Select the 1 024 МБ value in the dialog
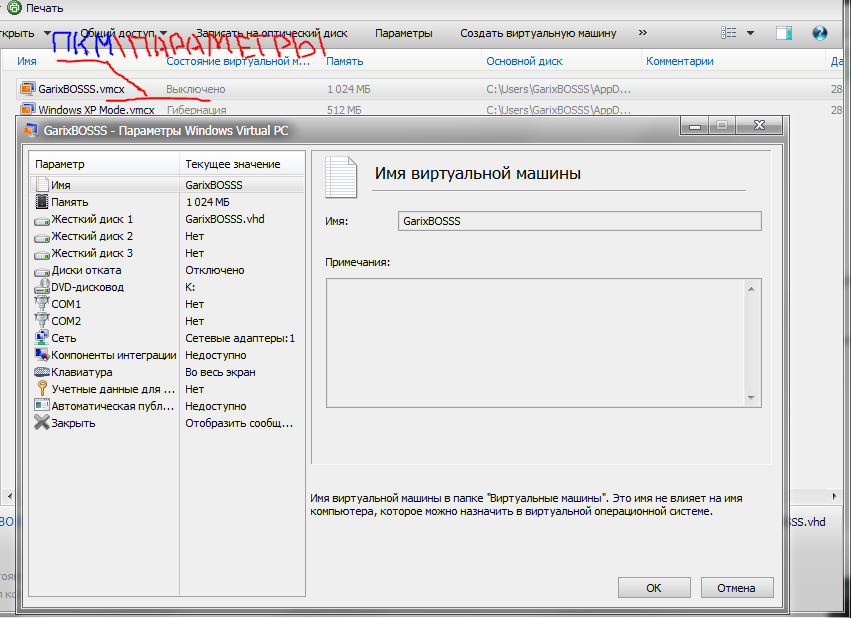This screenshot has height=618, width=851. (x=207, y=202)
